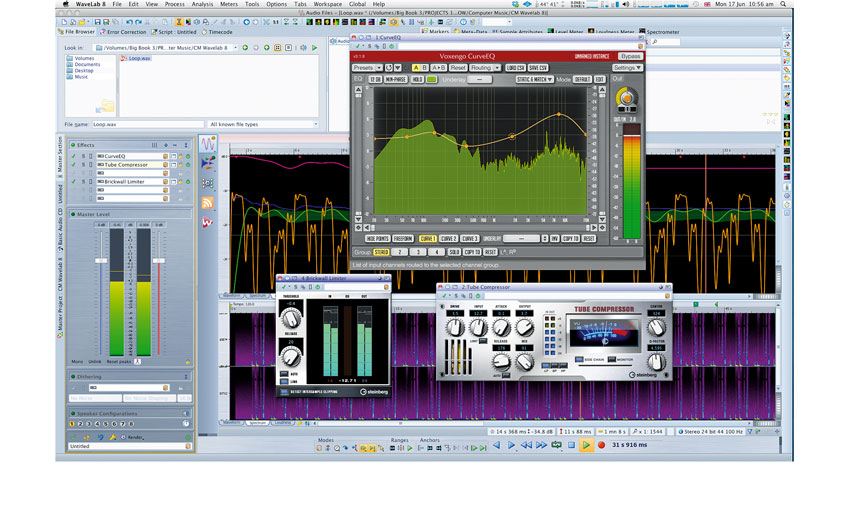
Task: Toggle the Tube Compressor effect checkmark
Action: click(x=74, y=165)
